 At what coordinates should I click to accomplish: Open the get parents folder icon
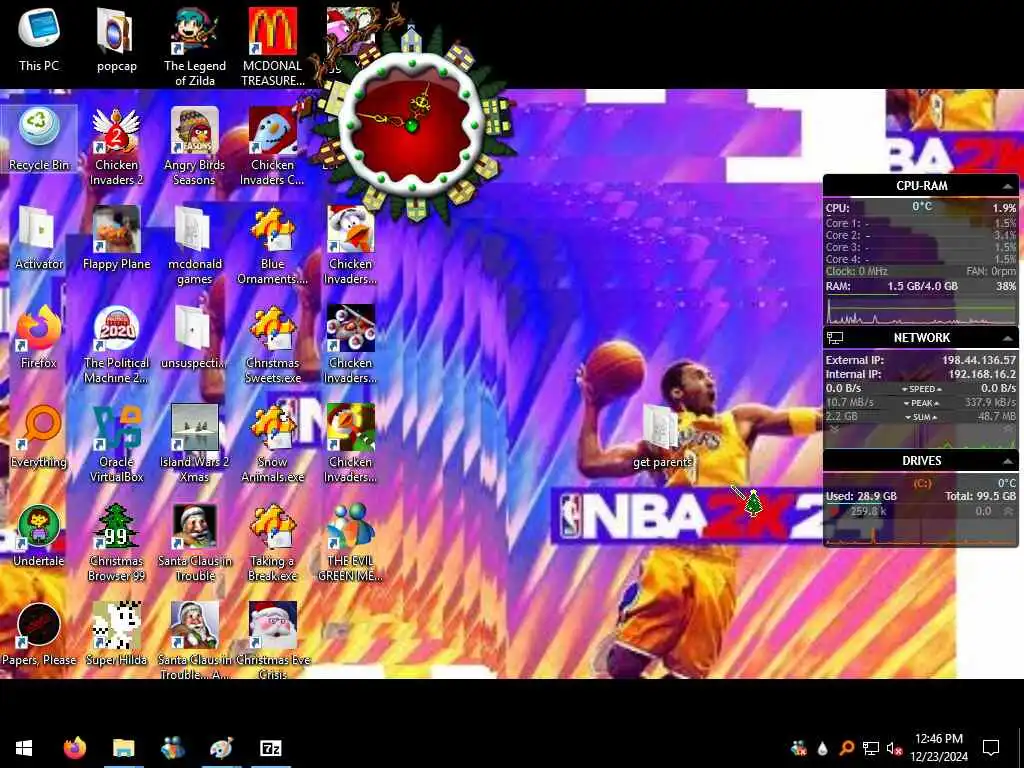coord(662,436)
